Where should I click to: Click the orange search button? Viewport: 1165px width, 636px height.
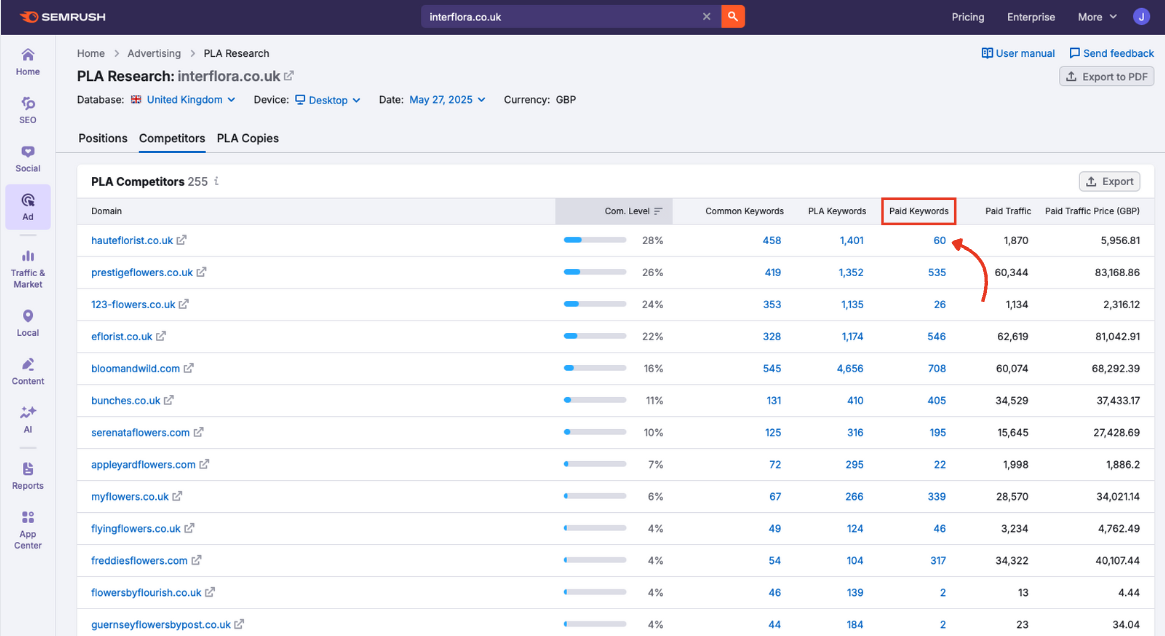click(733, 17)
